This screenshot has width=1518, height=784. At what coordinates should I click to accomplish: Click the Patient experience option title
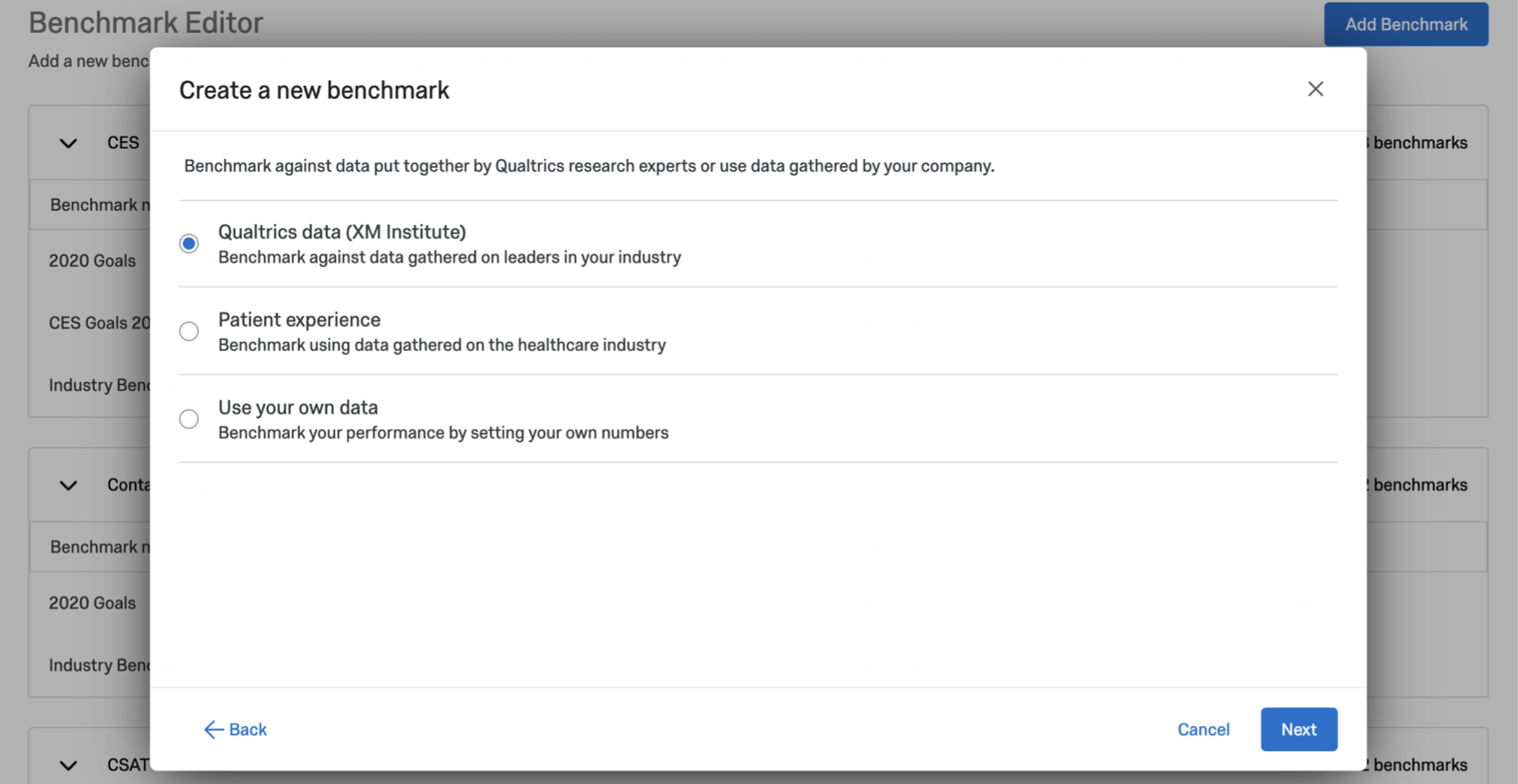click(x=299, y=320)
